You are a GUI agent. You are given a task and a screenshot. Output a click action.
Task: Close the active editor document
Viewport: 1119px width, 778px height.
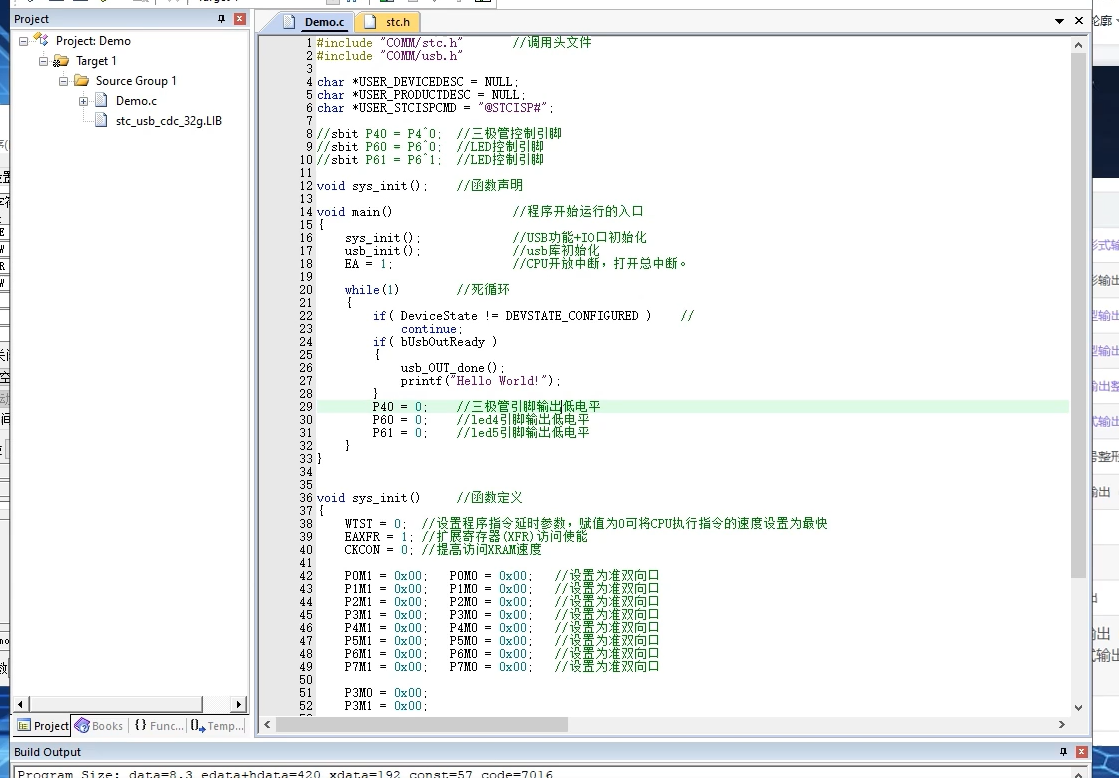(x=1079, y=21)
